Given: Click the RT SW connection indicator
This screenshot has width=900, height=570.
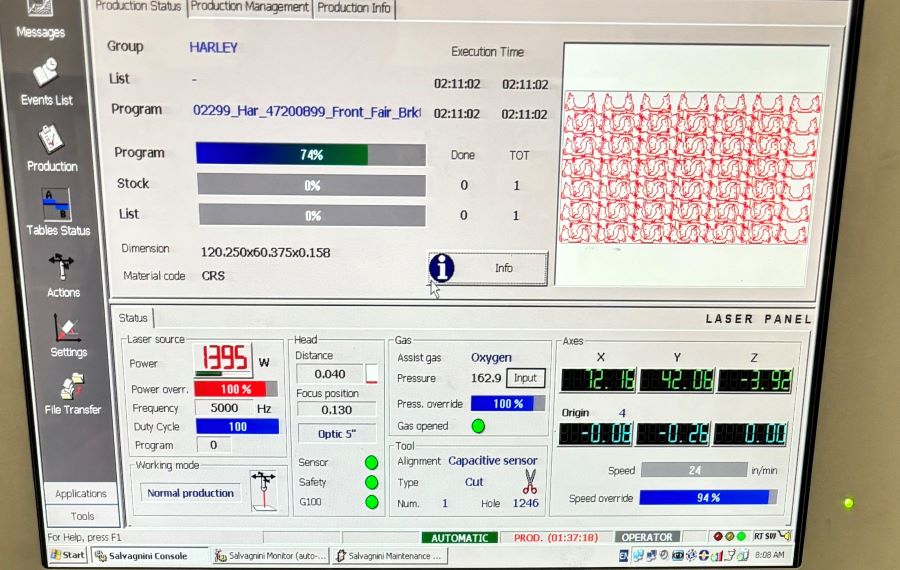Looking at the screenshot, I should pos(772,536).
